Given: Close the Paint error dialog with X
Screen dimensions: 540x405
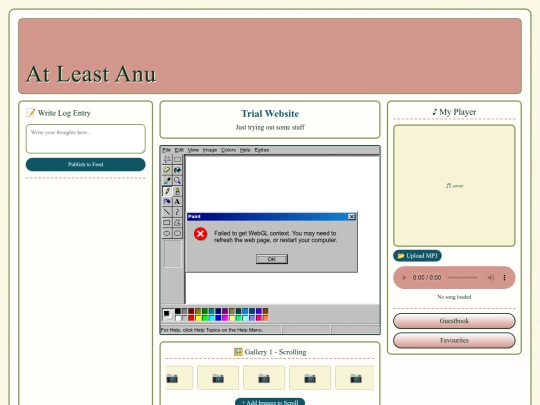Looking at the screenshot, I should tap(352, 217).
